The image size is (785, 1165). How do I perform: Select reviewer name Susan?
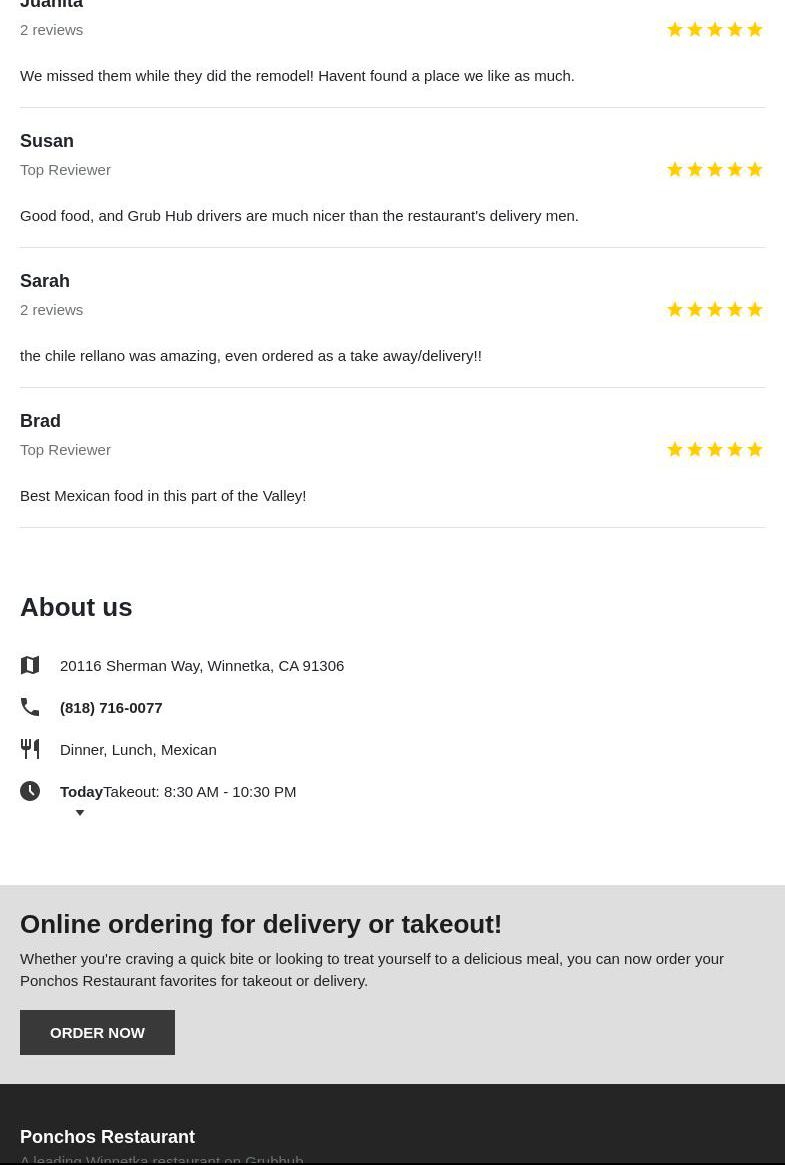pos(47,141)
